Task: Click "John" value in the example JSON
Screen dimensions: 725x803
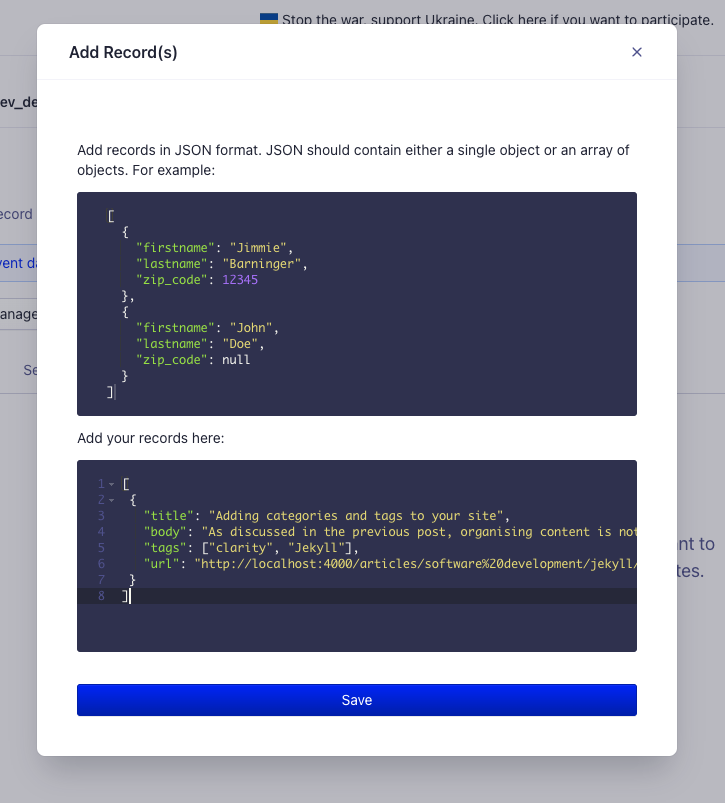Action: coord(250,328)
